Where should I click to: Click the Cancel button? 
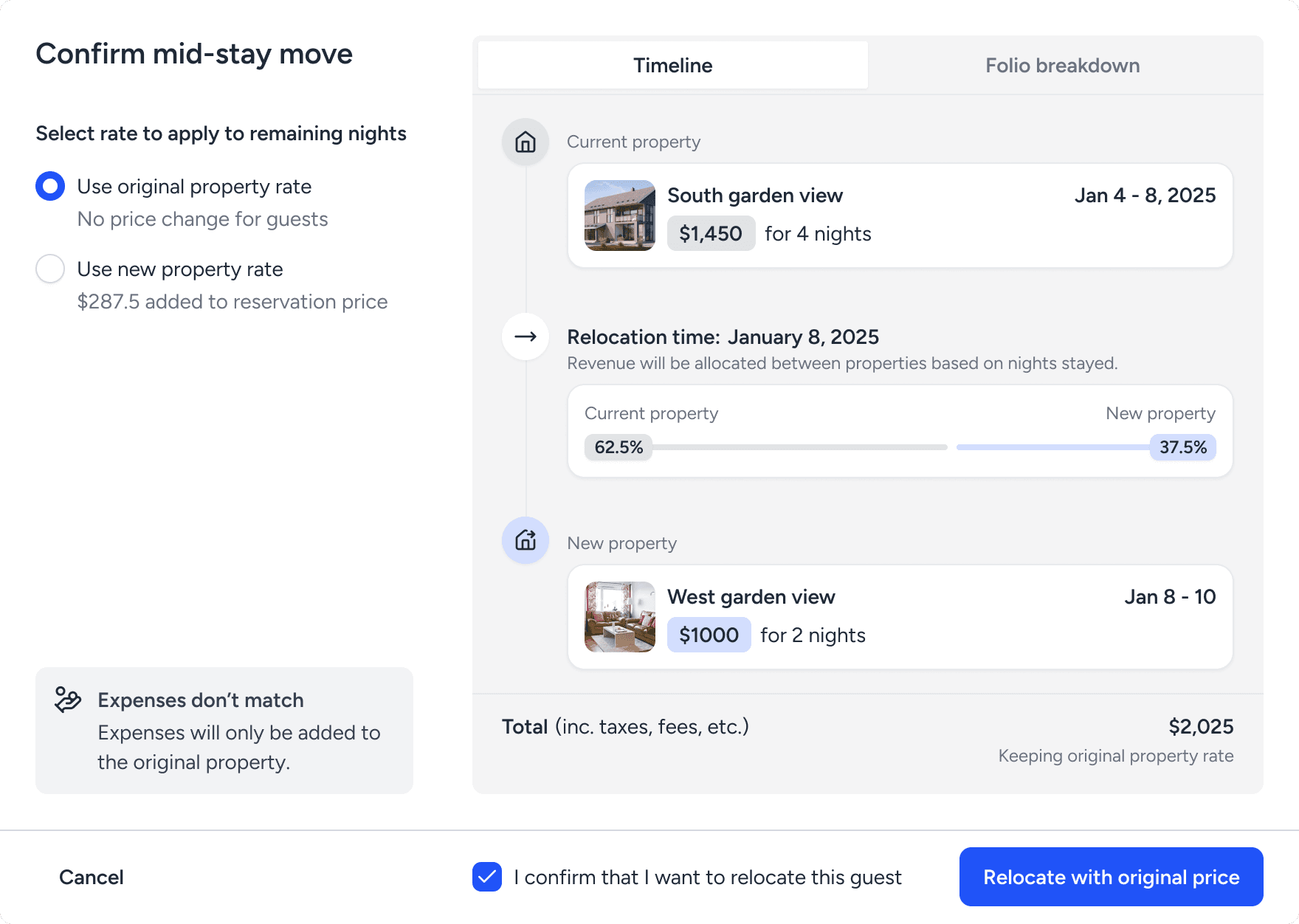[92, 877]
